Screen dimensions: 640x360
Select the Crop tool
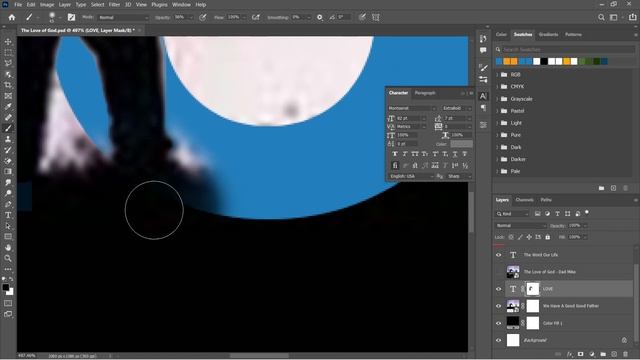pyautogui.click(x=8, y=85)
